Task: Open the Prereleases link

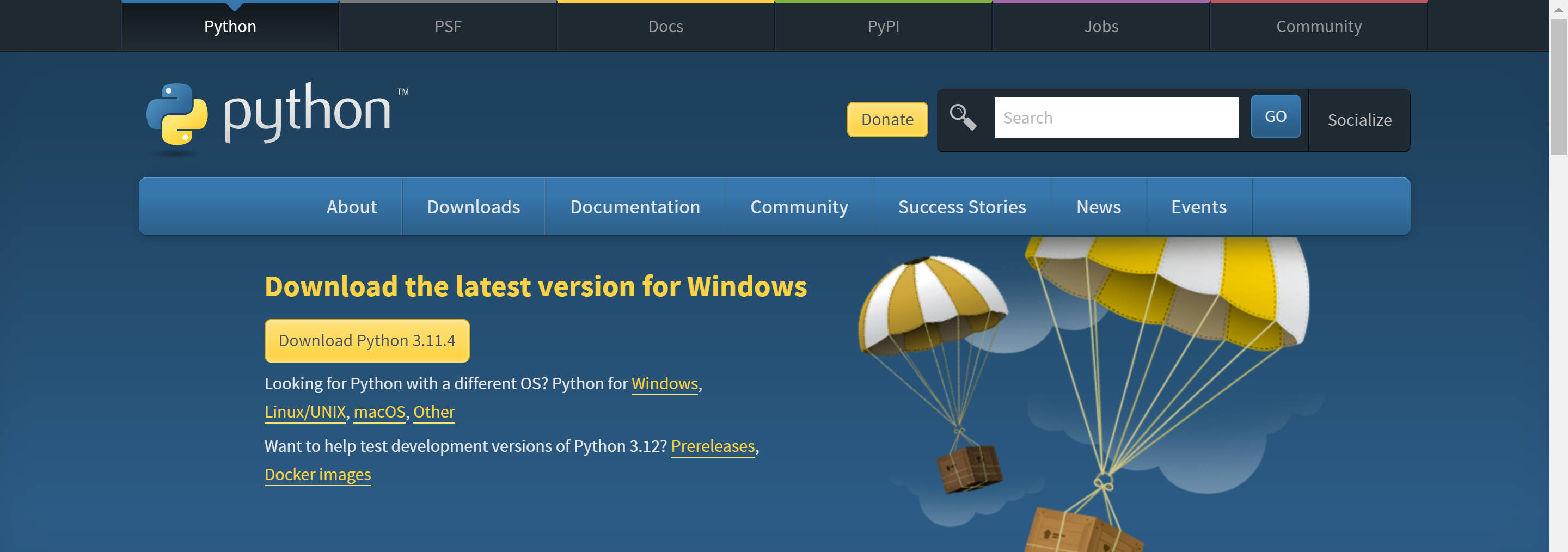Action: tap(712, 446)
